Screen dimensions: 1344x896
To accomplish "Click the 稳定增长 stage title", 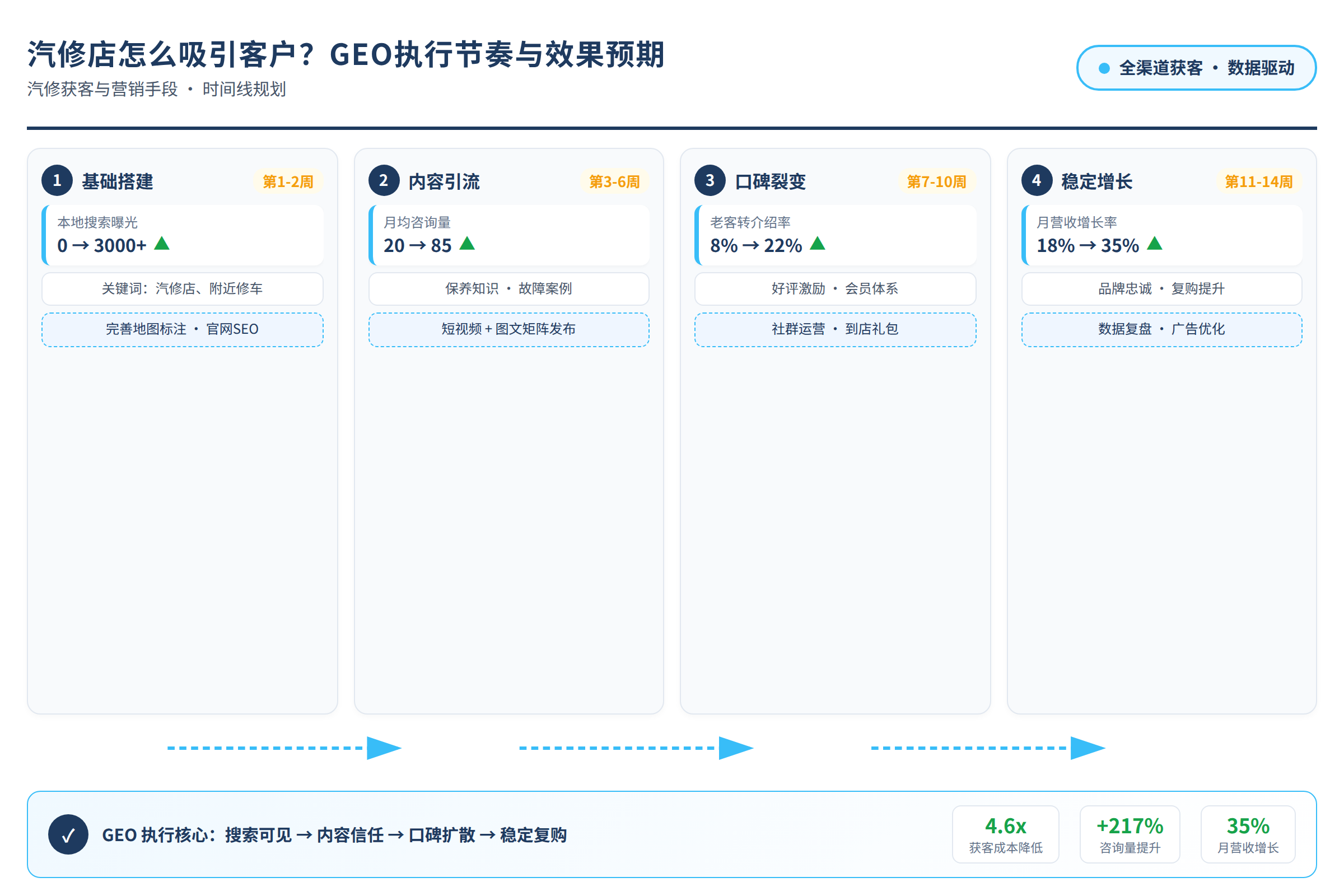I will pyautogui.click(x=1097, y=181).
